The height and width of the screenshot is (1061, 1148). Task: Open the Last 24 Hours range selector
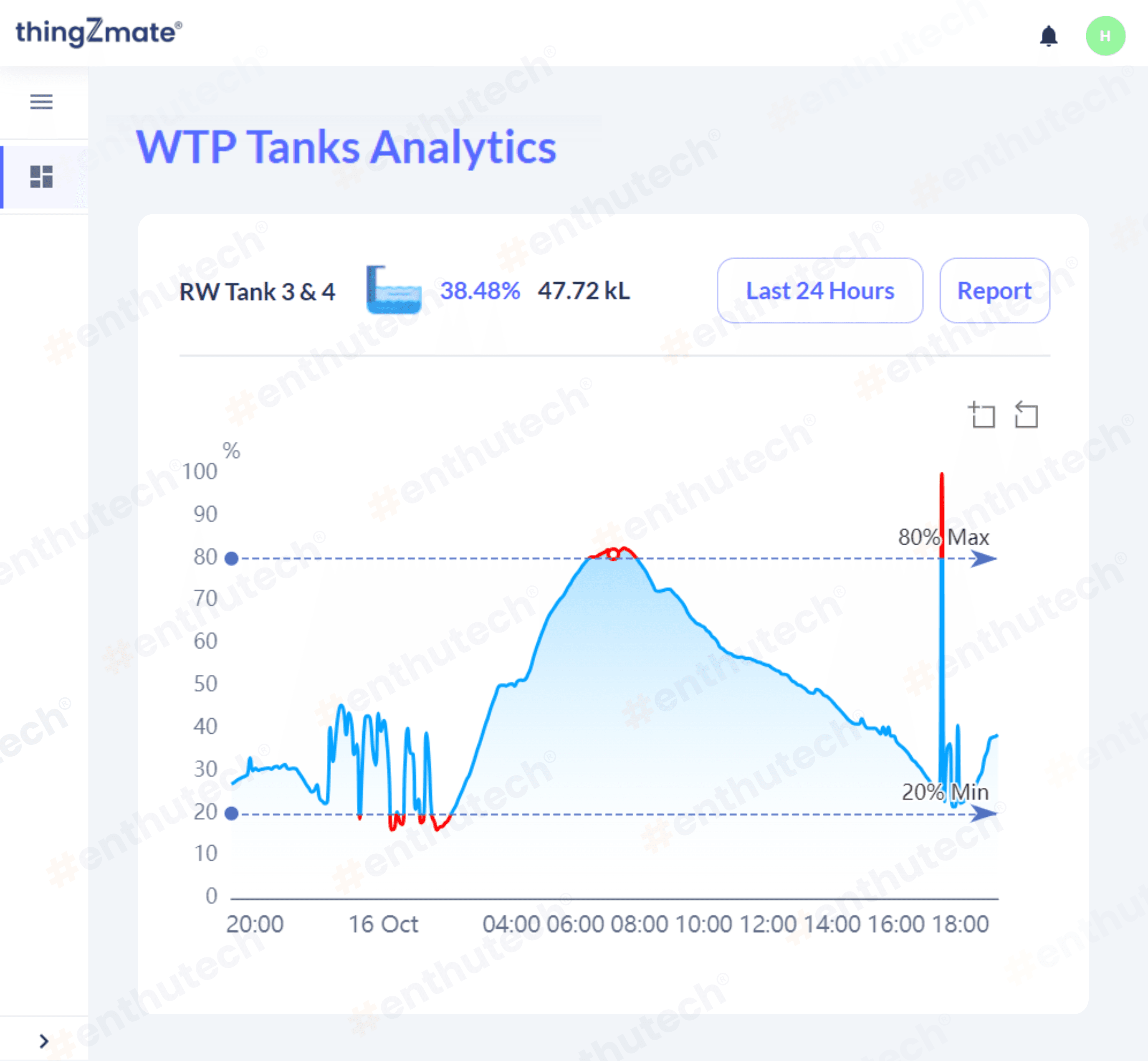click(820, 291)
